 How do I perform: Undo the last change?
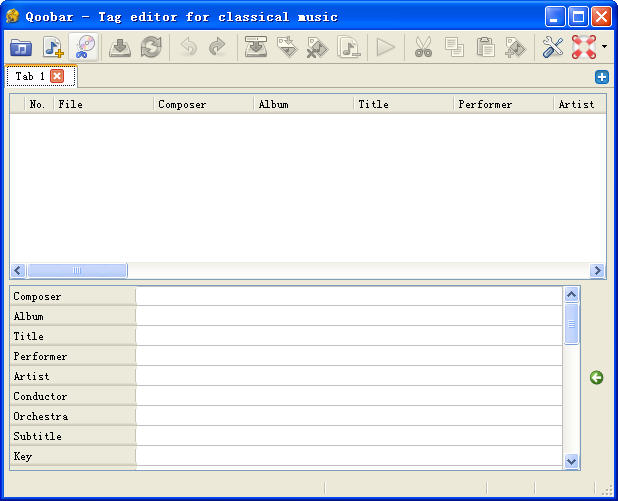pos(188,47)
